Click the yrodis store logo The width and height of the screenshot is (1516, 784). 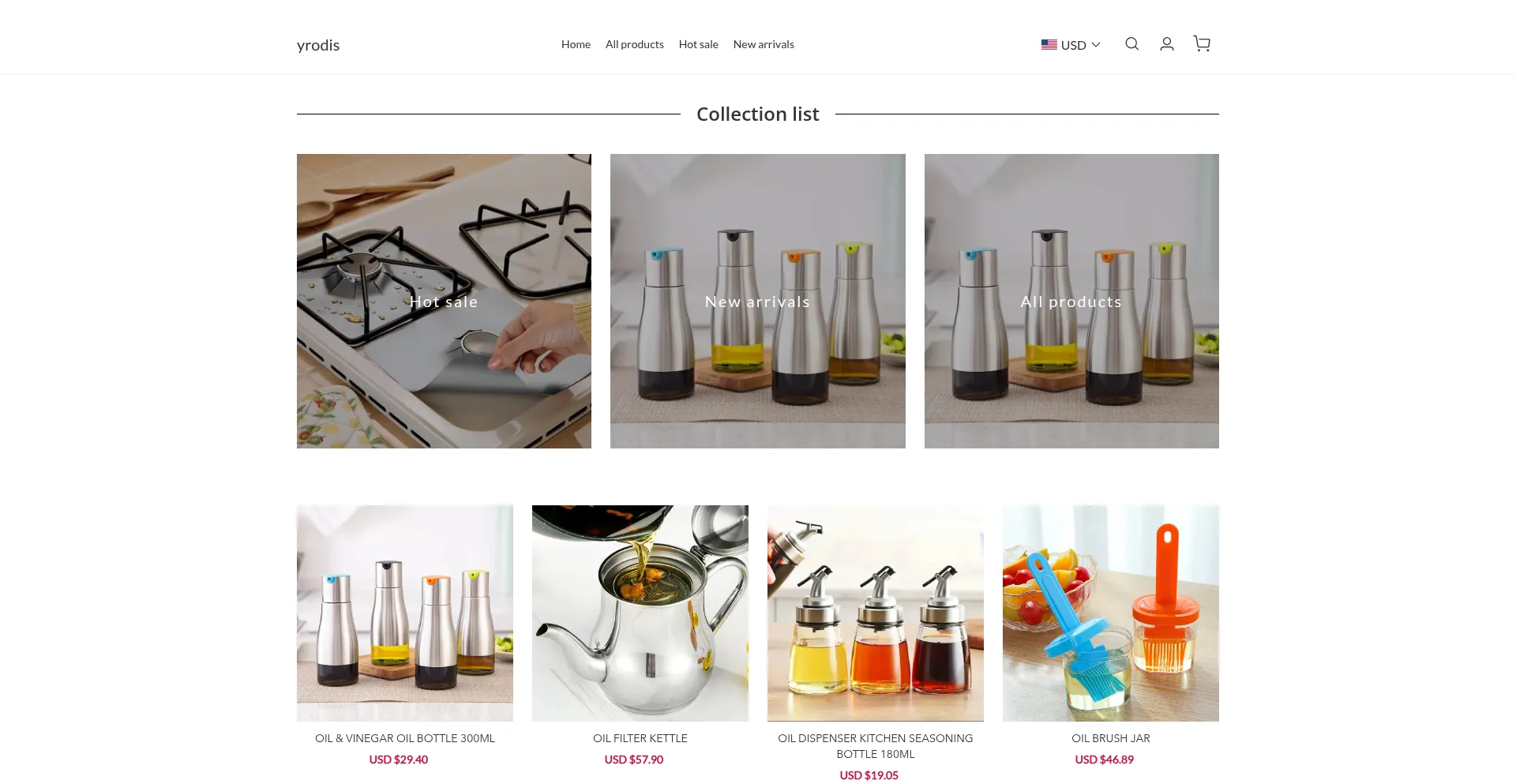(x=318, y=45)
